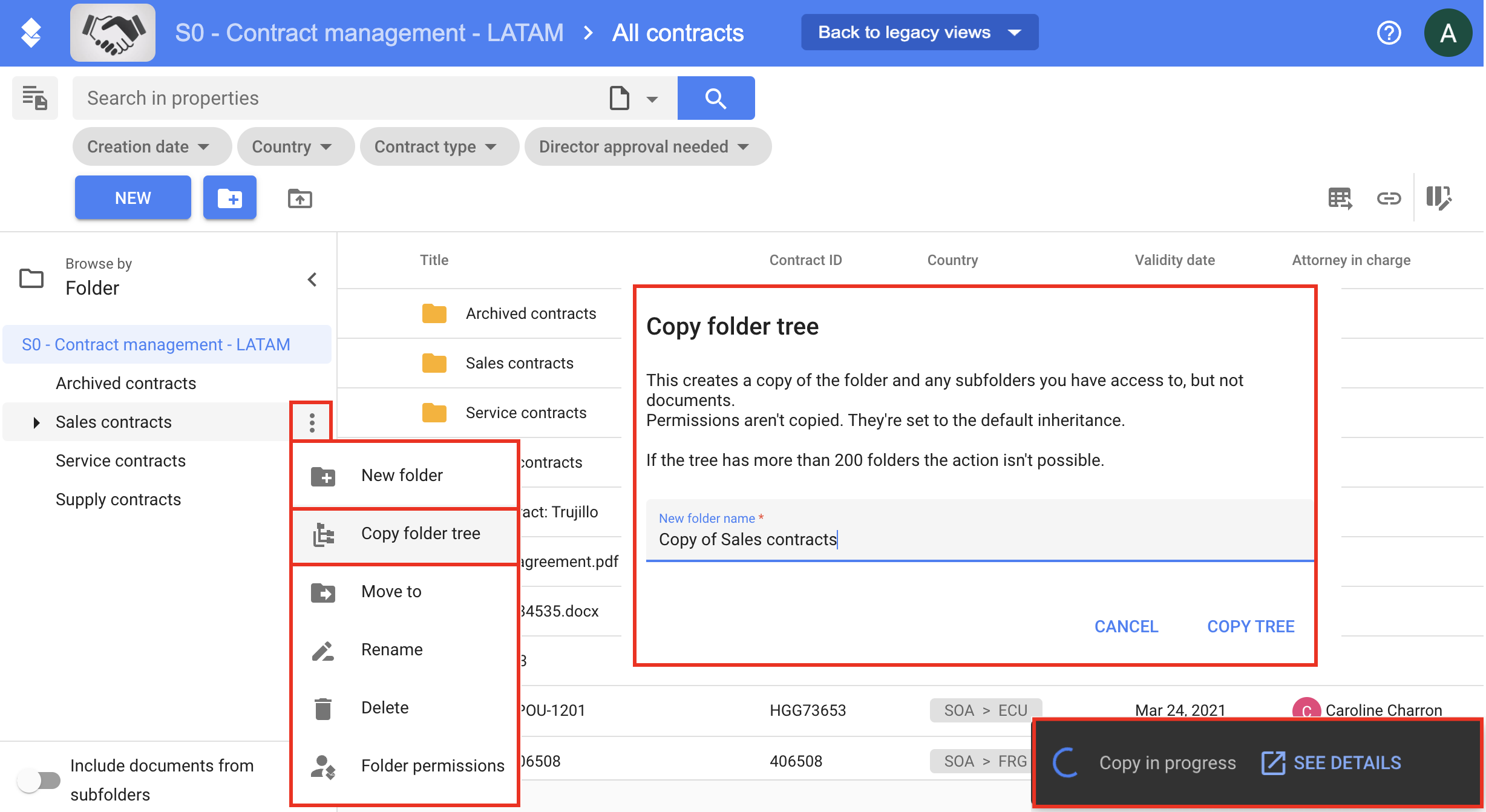Image resolution: width=1486 pixels, height=812 pixels.
Task: Open the help question mark icon
Action: tap(1389, 33)
